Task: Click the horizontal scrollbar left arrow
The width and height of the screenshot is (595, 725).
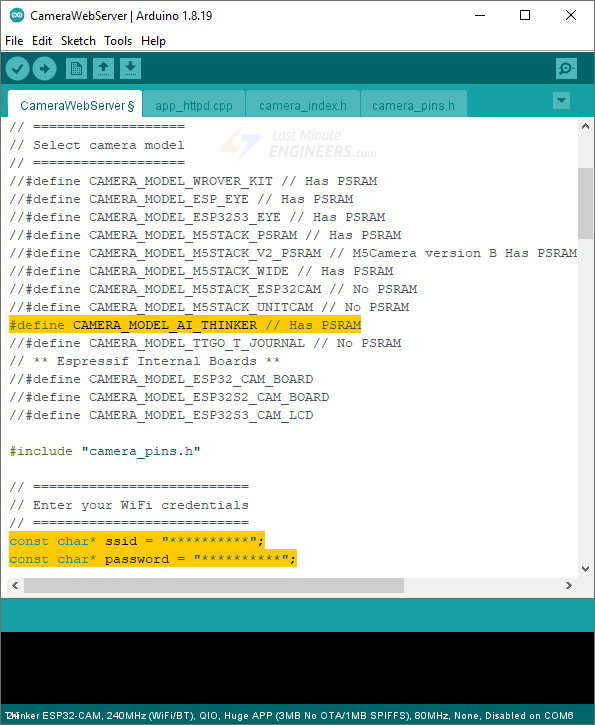Action: [x=15, y=585]
